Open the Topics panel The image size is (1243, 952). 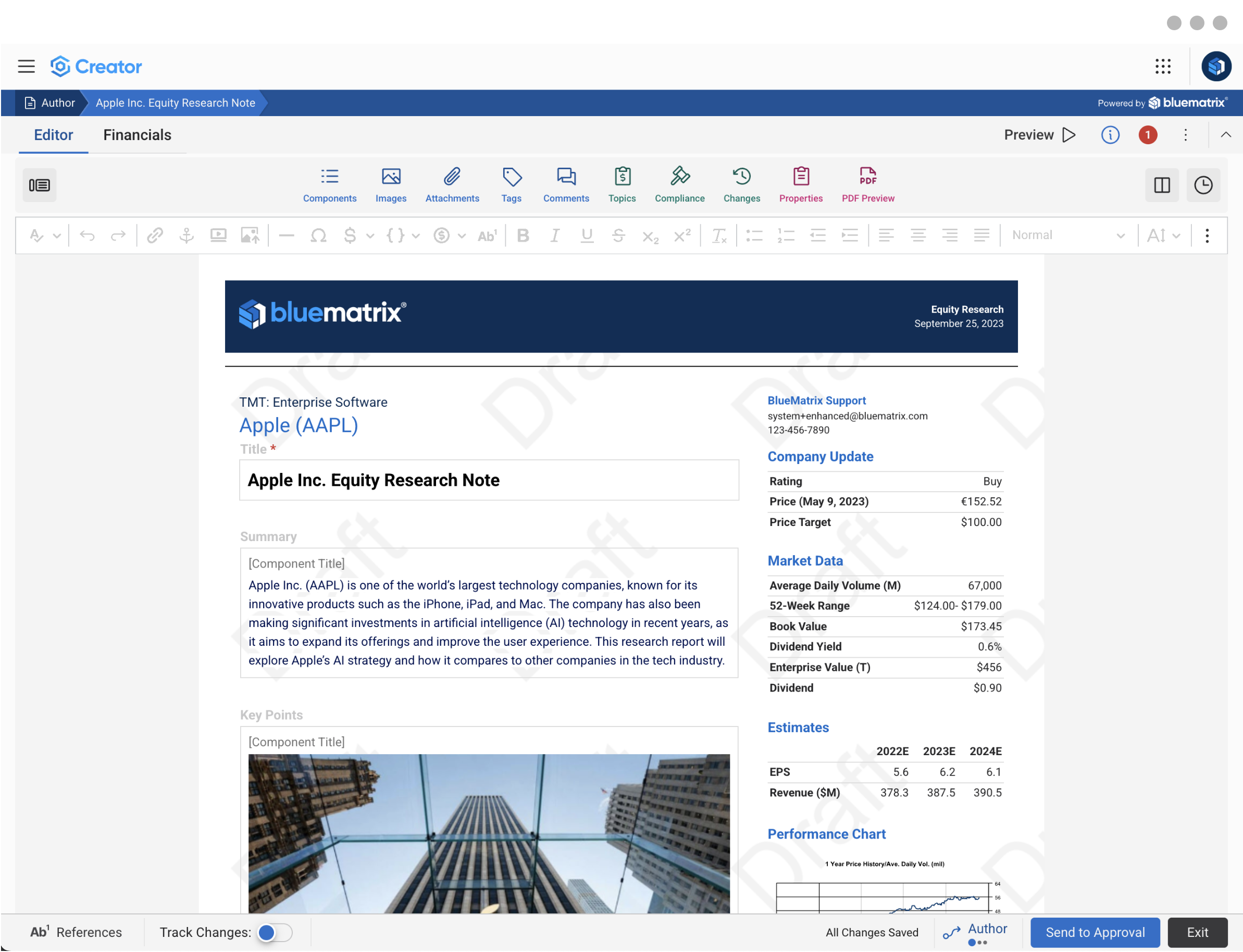(x=622, y=185)
